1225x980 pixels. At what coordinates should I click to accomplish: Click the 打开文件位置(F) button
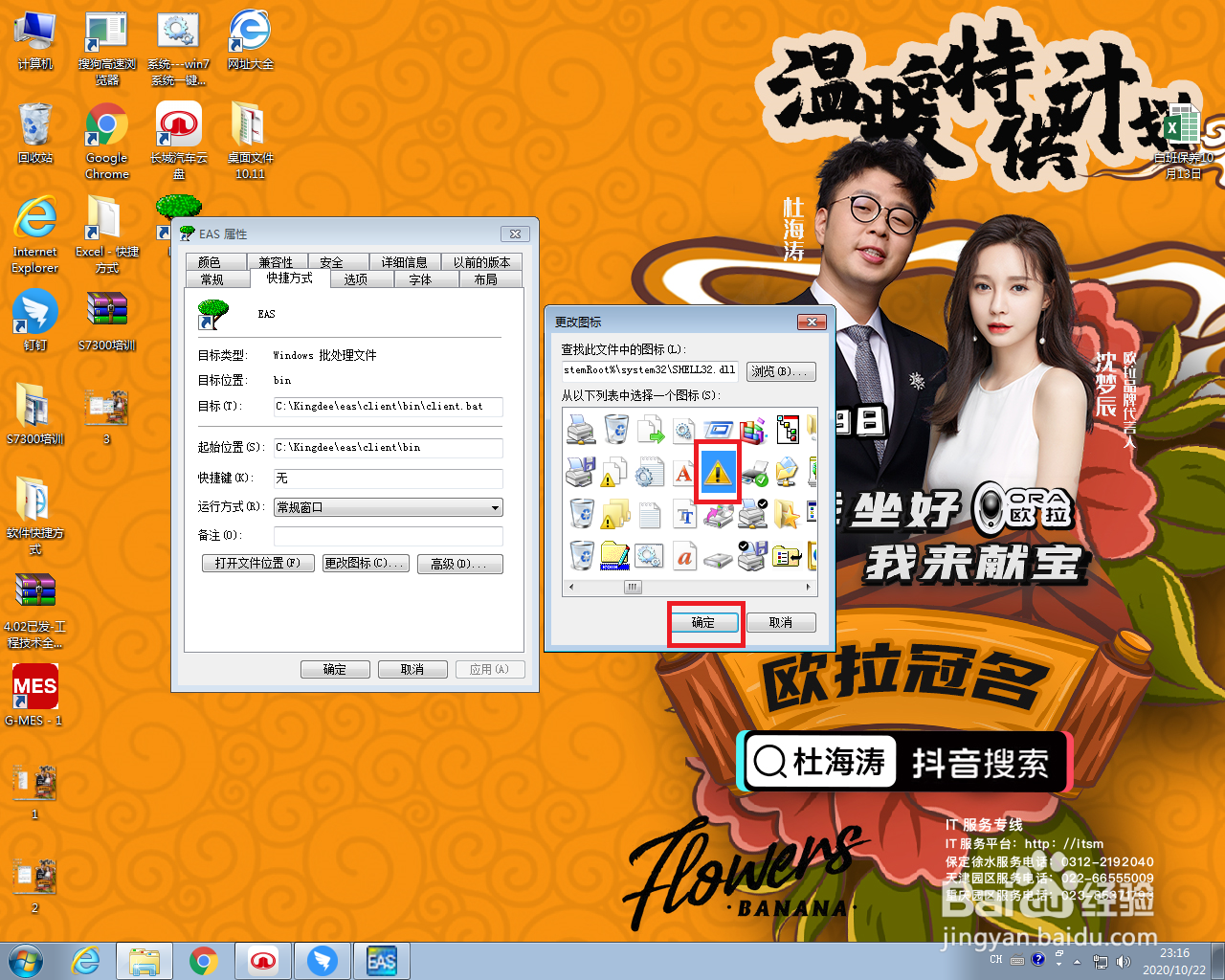click(x=257, y=564)
